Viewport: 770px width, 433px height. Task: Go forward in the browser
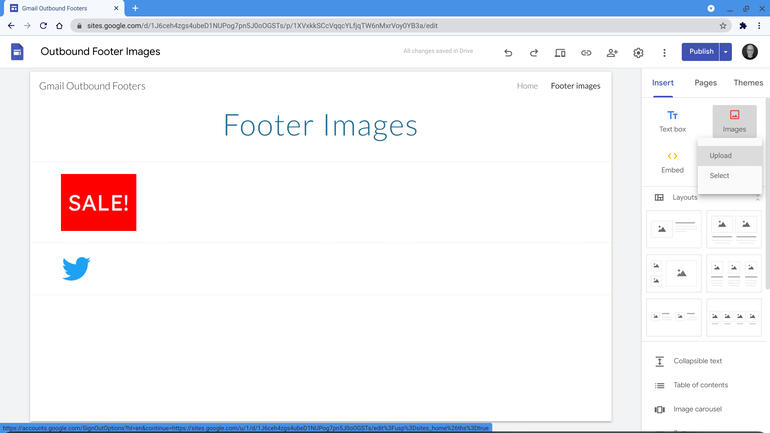click(x=28, y=26)
